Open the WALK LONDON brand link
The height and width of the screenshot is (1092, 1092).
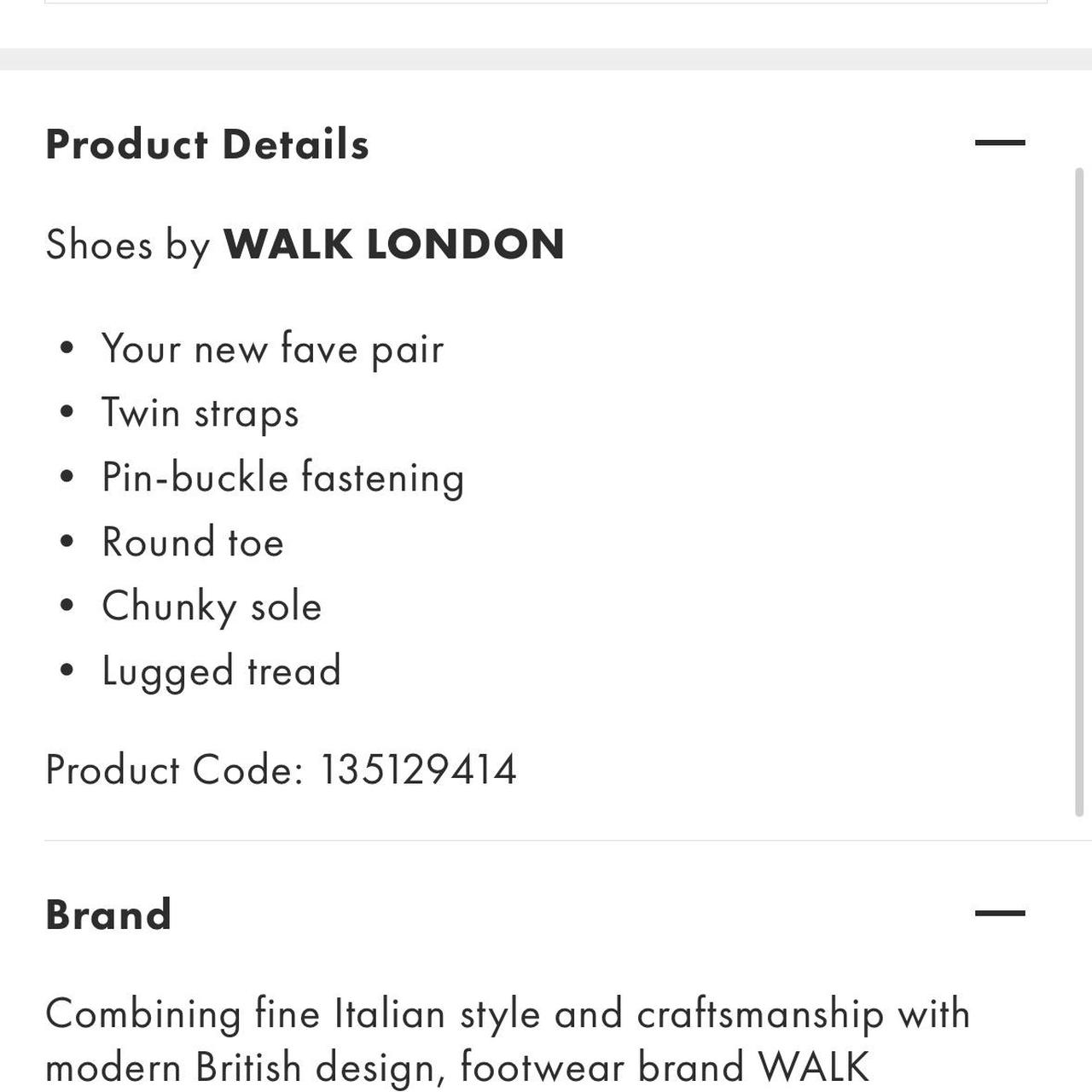pyautogui.click(x=394, y=245)
